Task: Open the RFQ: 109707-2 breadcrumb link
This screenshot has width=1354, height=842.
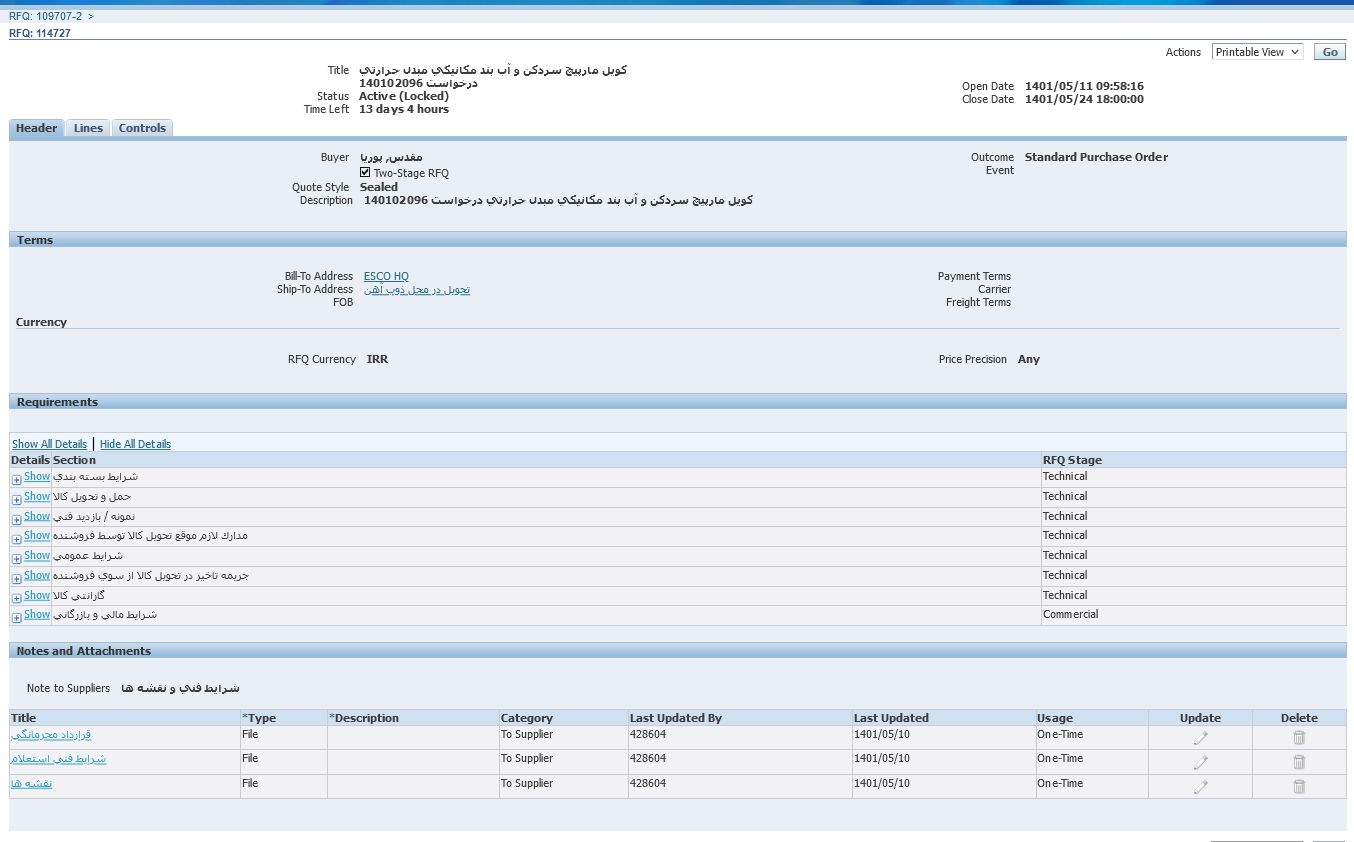Action: click(x=45, y=16)
